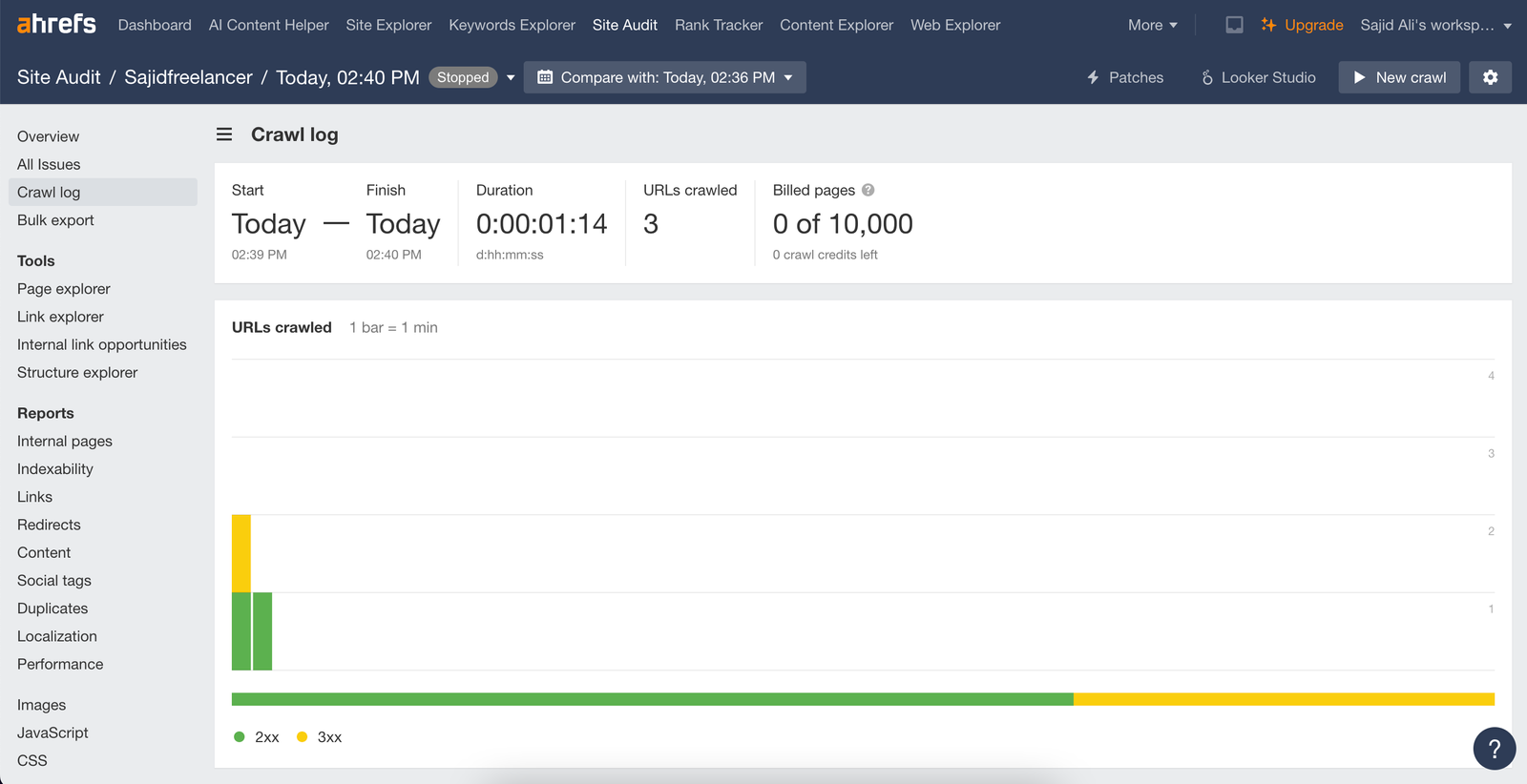1527x784 pixels.
Task: Open CSS report
Action: click(32, 760)
